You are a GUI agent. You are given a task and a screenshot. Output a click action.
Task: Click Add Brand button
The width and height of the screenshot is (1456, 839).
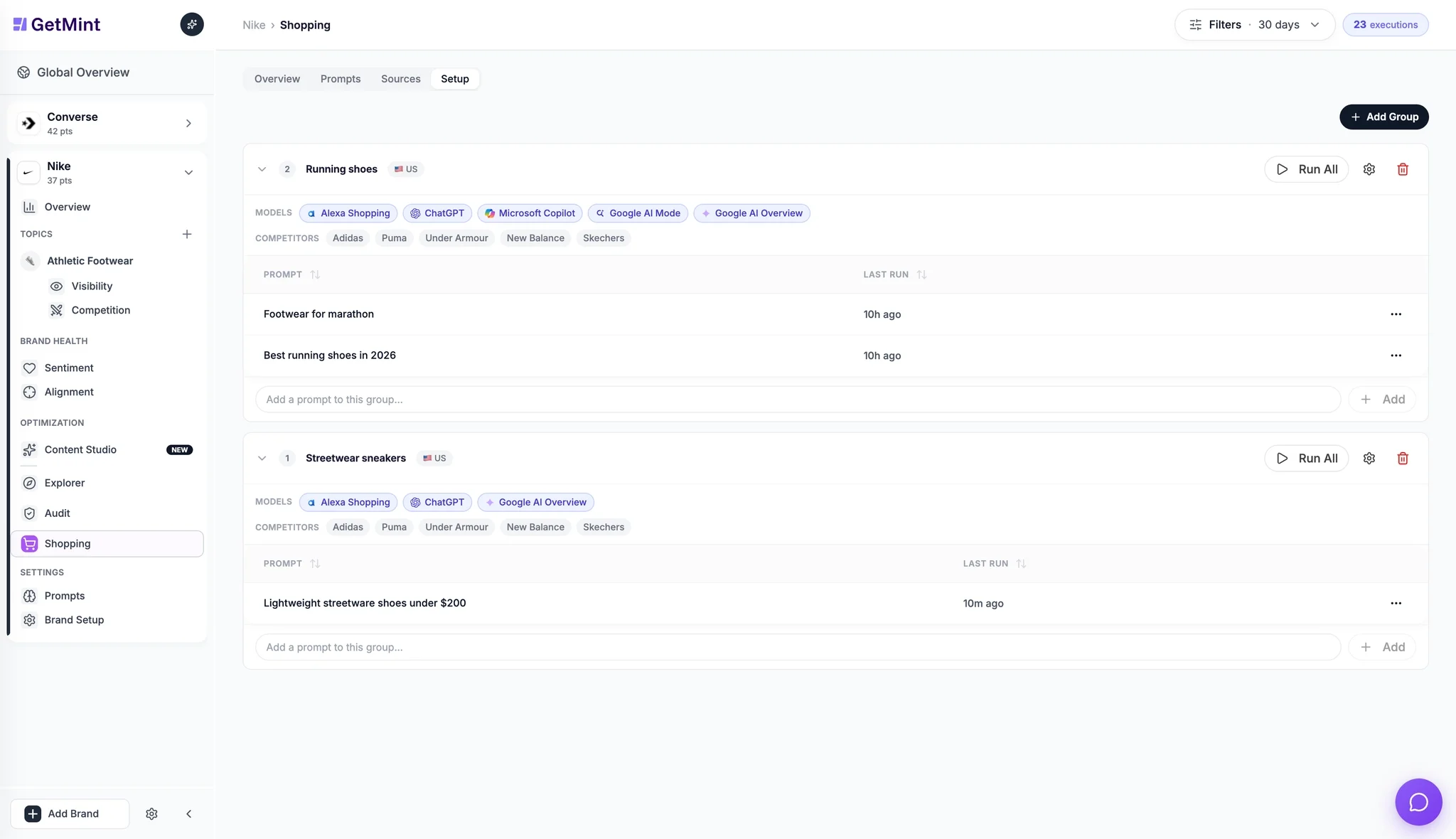coord(70,813)
